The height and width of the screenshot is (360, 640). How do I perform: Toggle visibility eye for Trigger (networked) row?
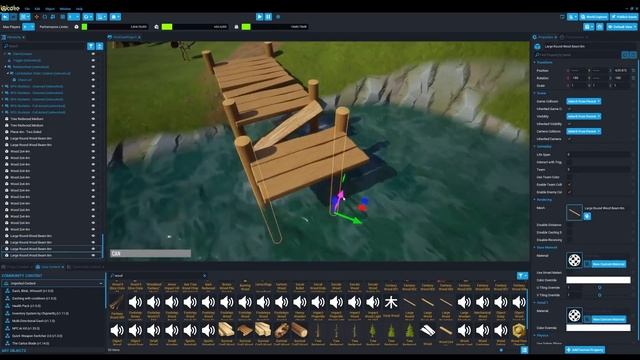93,60
